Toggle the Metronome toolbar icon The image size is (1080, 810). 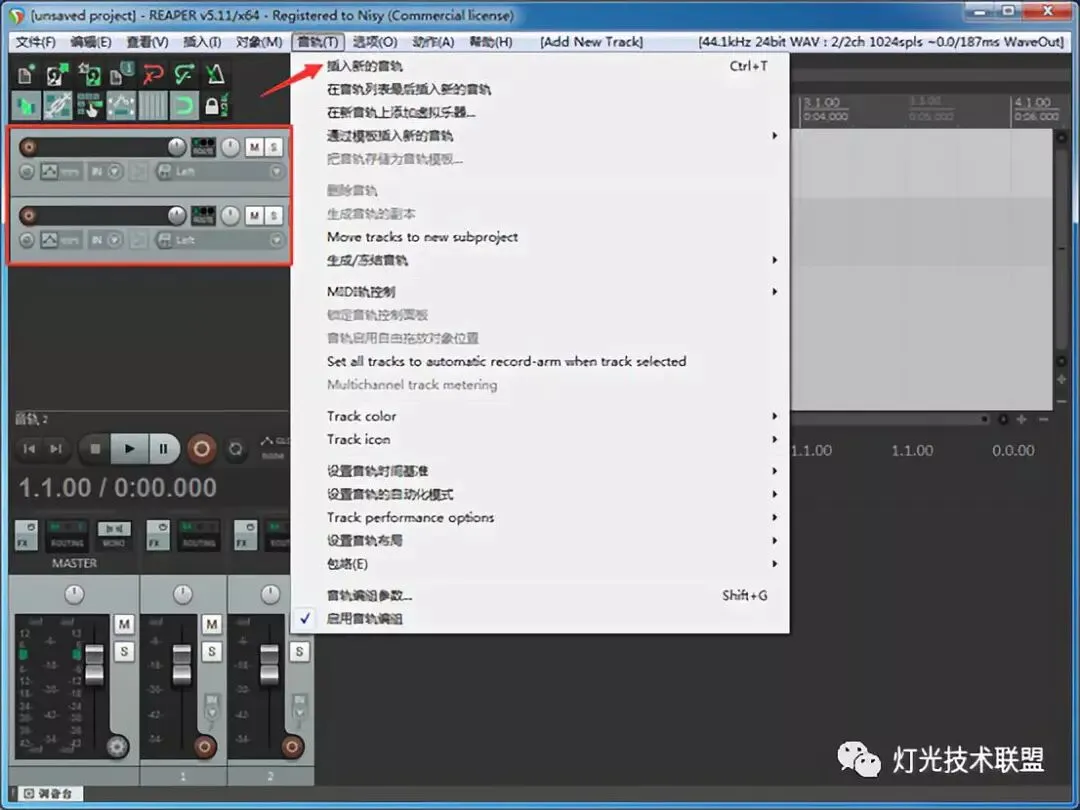[x=216, y=74]
